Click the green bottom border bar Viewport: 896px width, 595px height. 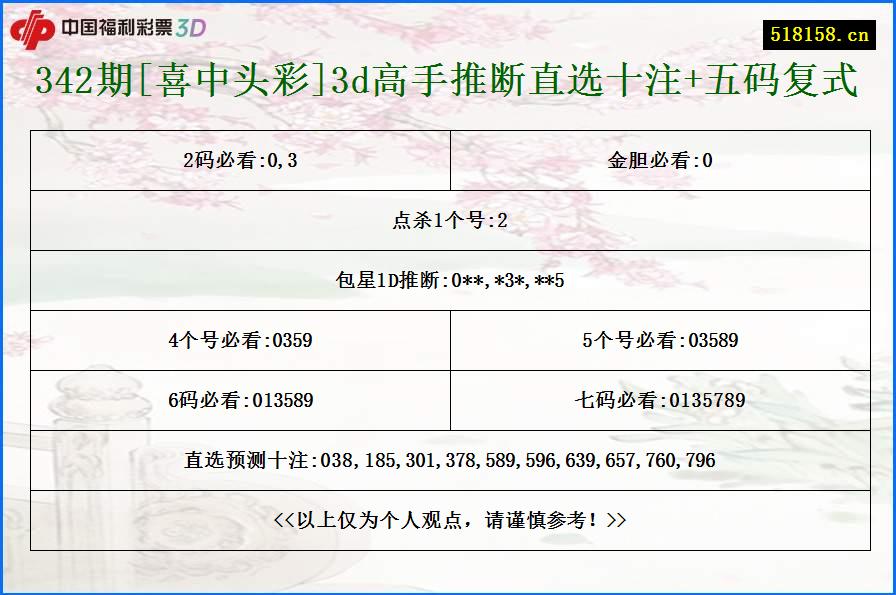click(x=448, y=591)
